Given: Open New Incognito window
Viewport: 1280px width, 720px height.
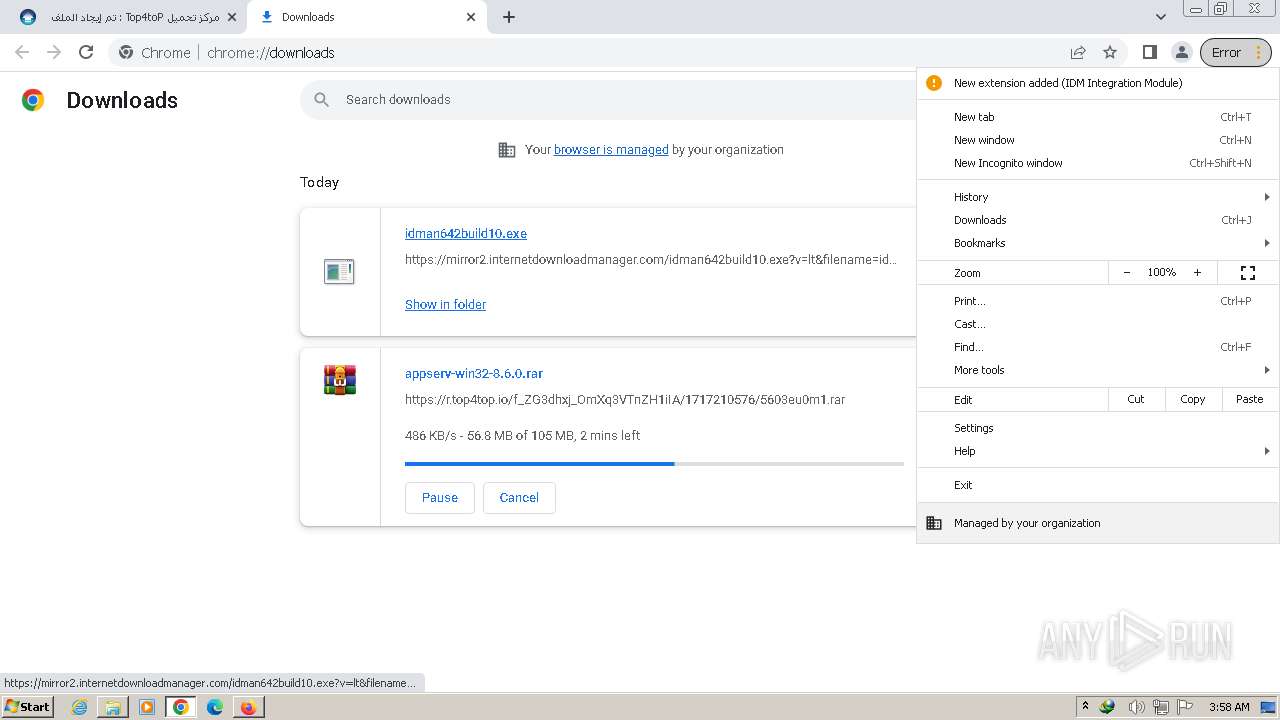Looking at the screenshot, I should 1098,163.
